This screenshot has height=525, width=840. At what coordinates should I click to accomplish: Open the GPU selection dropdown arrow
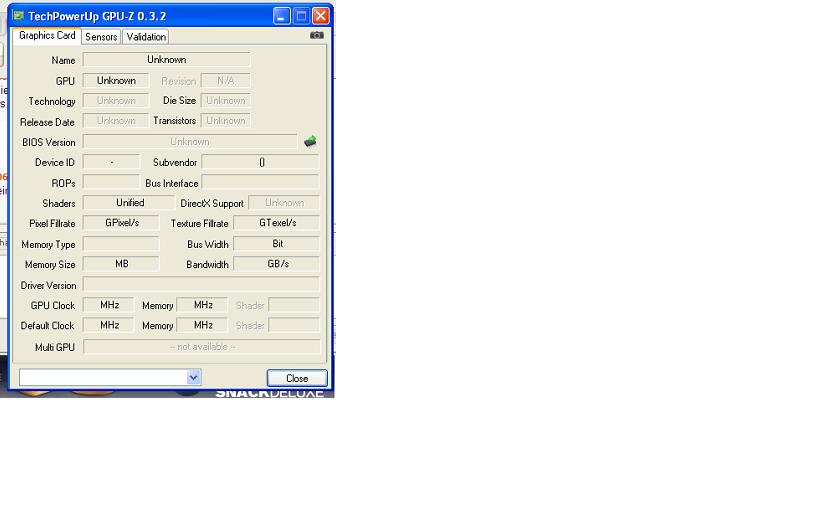point(193,377)
